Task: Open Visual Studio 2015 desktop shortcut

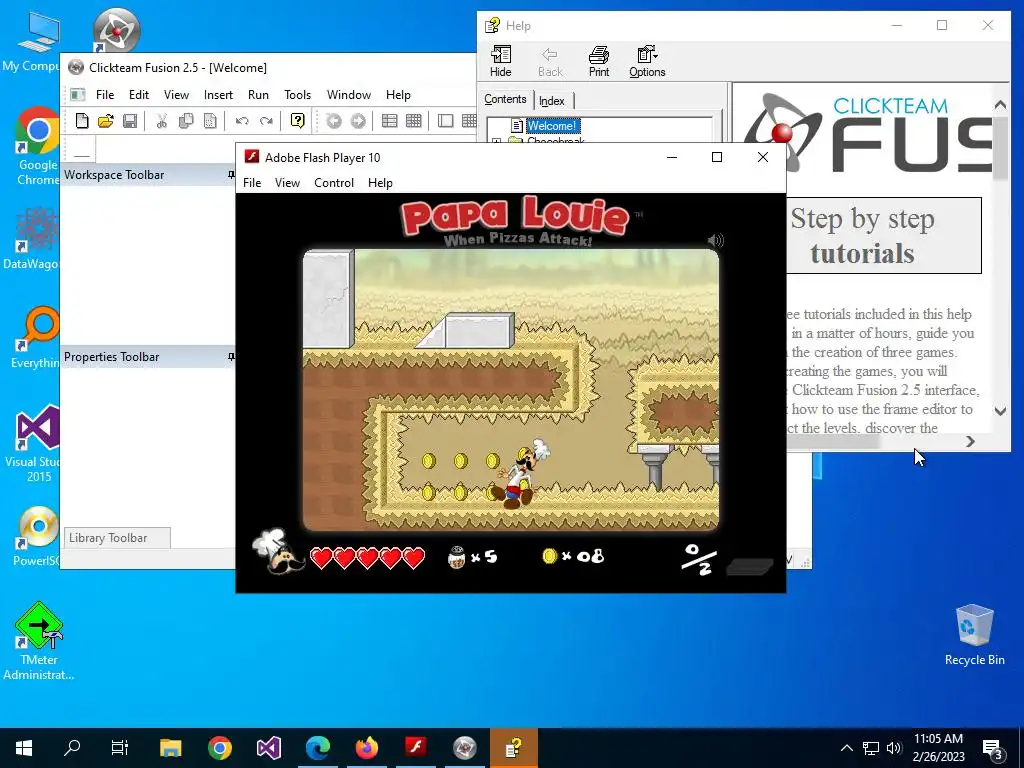Action: coord(37,444)
